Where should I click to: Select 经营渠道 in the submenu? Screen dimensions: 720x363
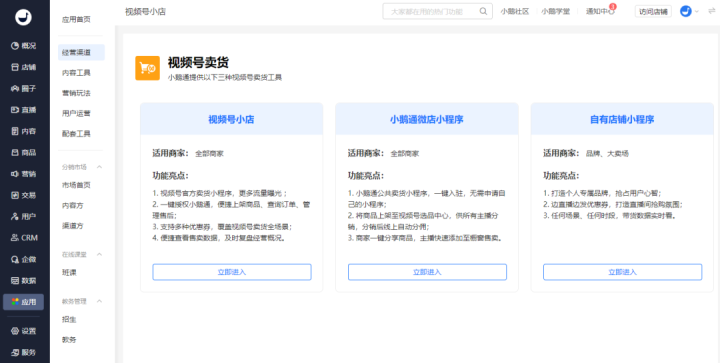tap(81, 52)
